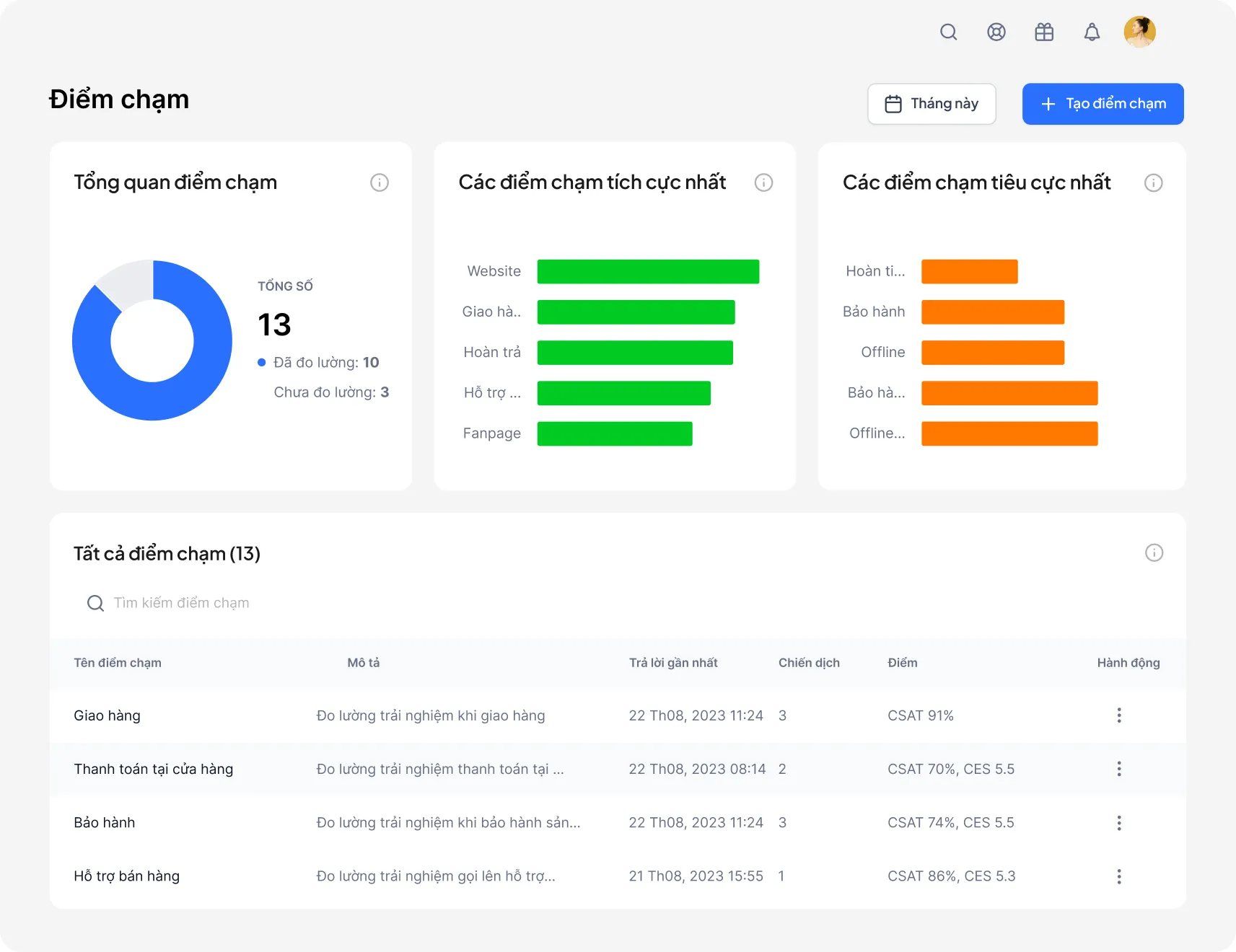Click info icon for 'Tất cả điểm chạm'
1236x952 pixels.
point(1154,552)
